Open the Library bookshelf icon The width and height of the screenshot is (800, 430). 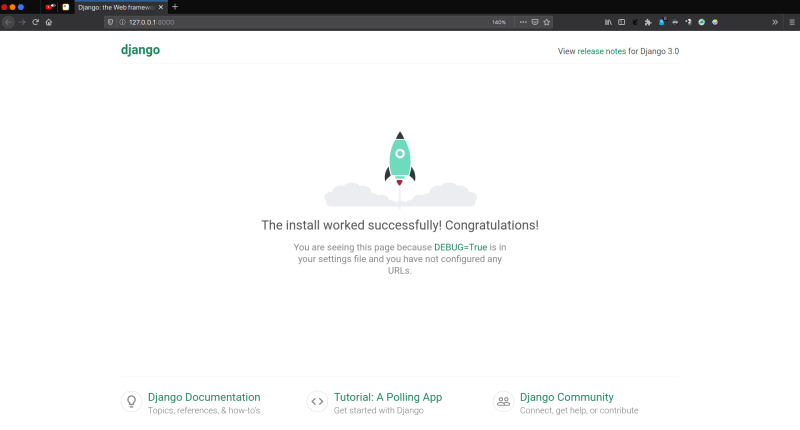tap(608, 22)
